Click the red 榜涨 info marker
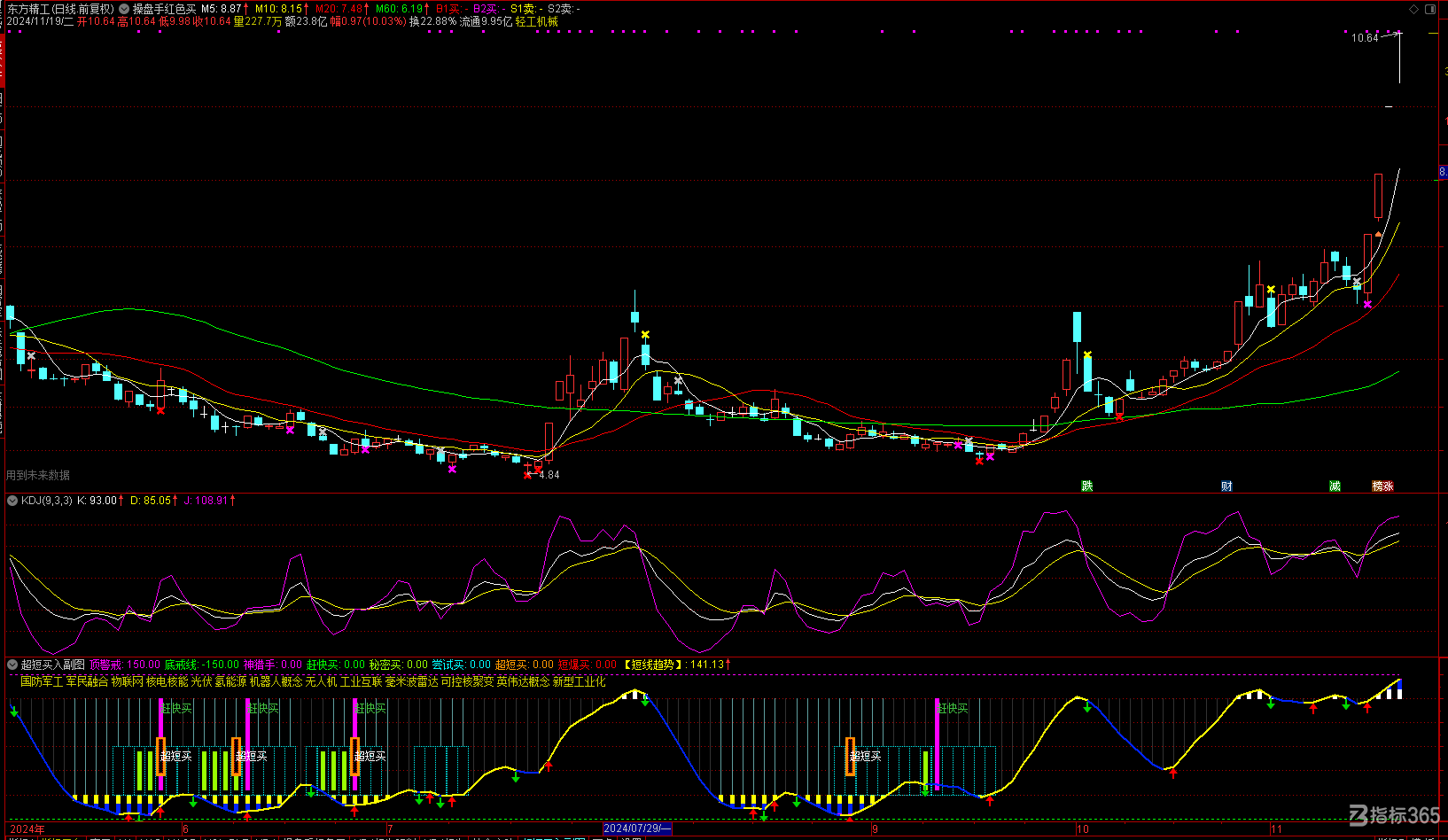 click(1382, 486)
